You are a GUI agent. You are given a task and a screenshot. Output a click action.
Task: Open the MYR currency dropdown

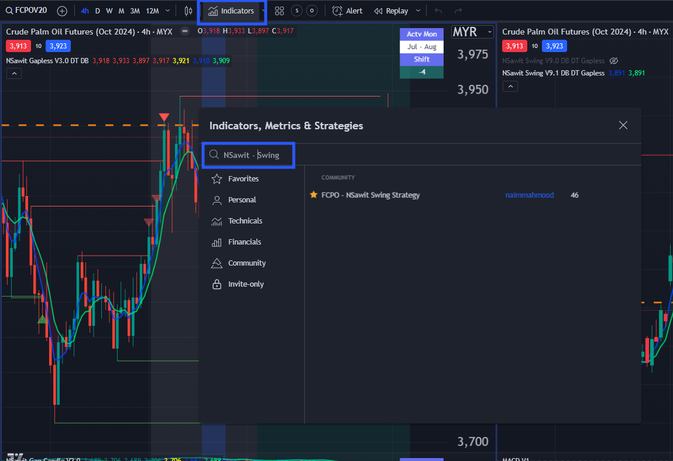pyautogui.click(x=472, y=32)
